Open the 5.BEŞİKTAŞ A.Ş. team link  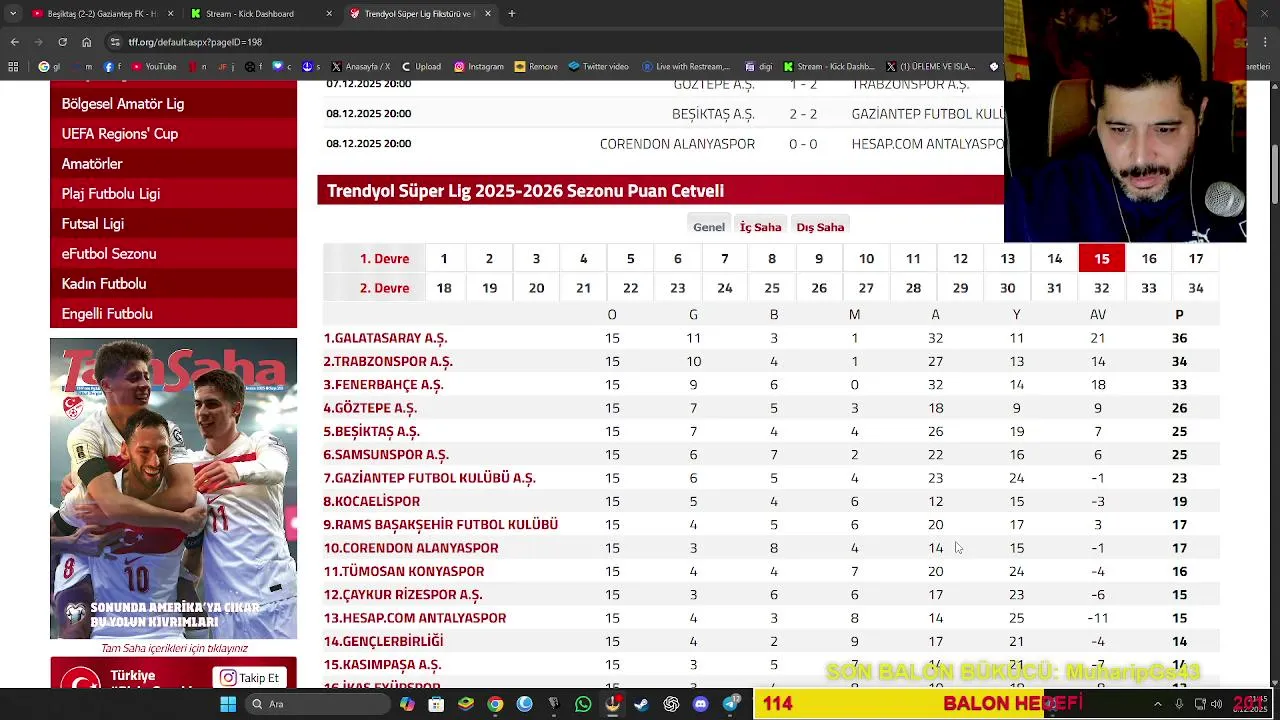(x=371, y=431)
